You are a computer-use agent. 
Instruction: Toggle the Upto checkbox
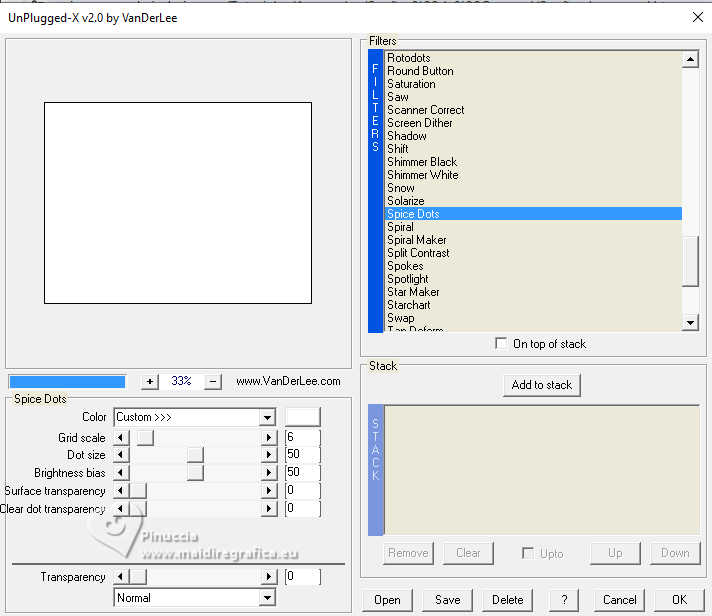(528, 553)
